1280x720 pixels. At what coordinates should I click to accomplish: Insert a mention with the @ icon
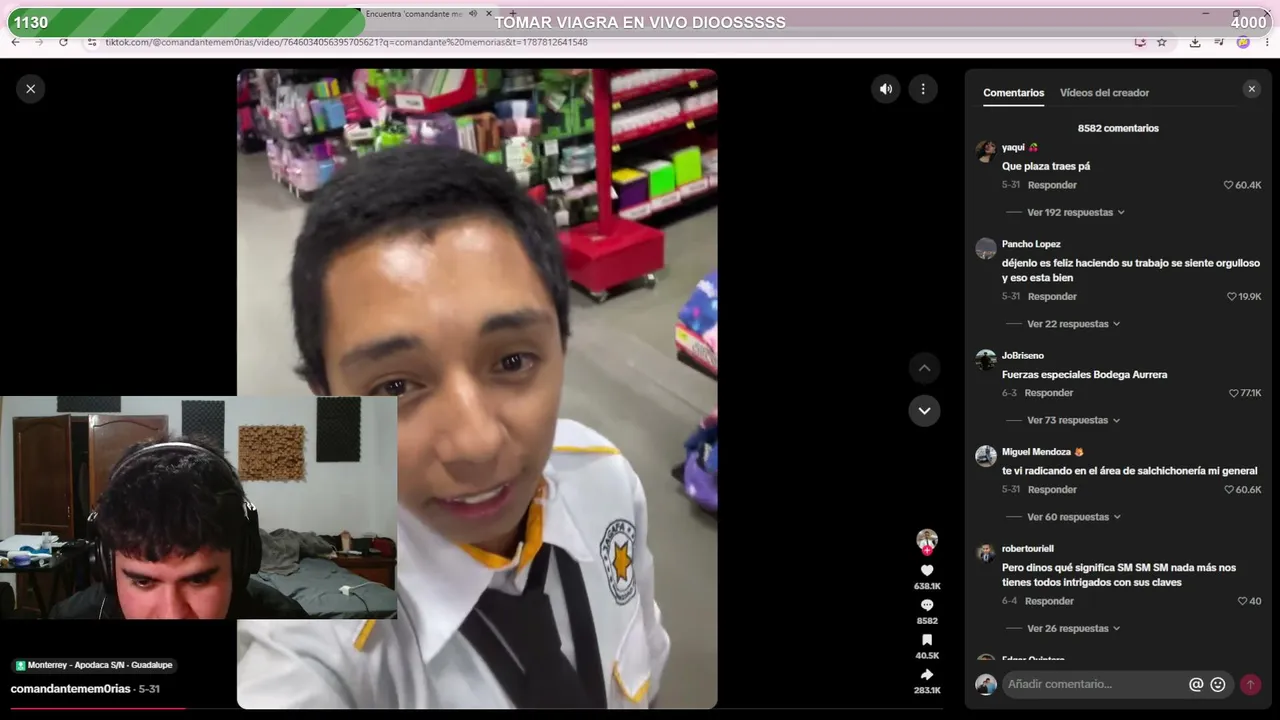coord(1196,685)
